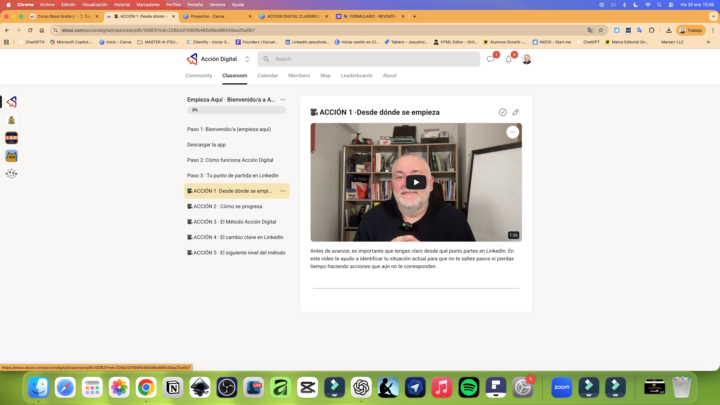The height and width of the screenshot is (405, 720).
Task: Switch to the Classroom tab
Action: click(x=235, y=75)
